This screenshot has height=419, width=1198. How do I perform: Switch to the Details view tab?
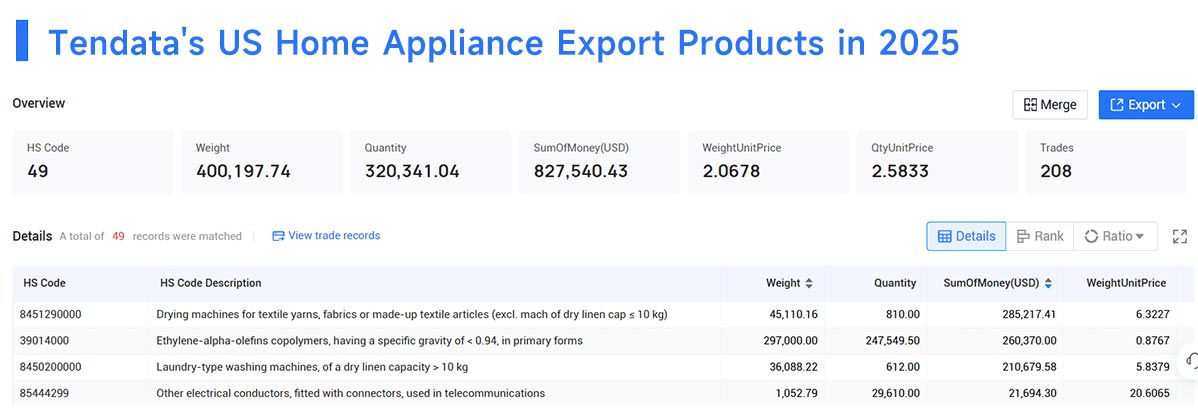[966, 236]
